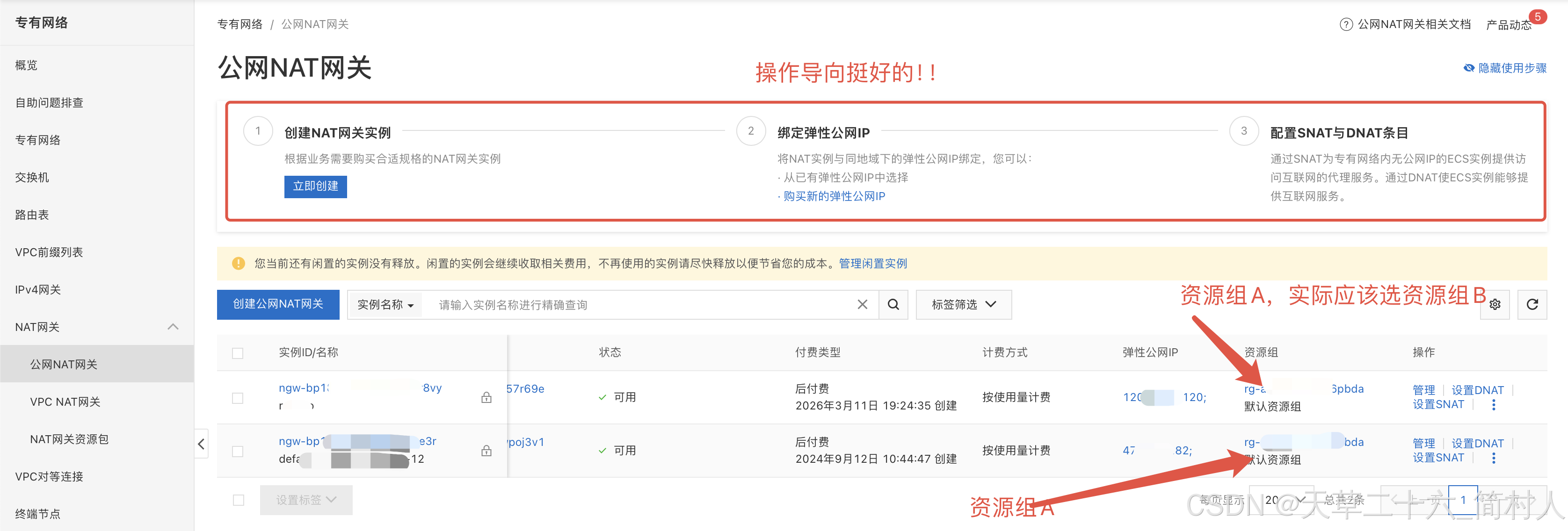The height and width of the screenshot is (531, 1568).
Task: Clear search input with X icon
Action: click(x=862, y=305)
